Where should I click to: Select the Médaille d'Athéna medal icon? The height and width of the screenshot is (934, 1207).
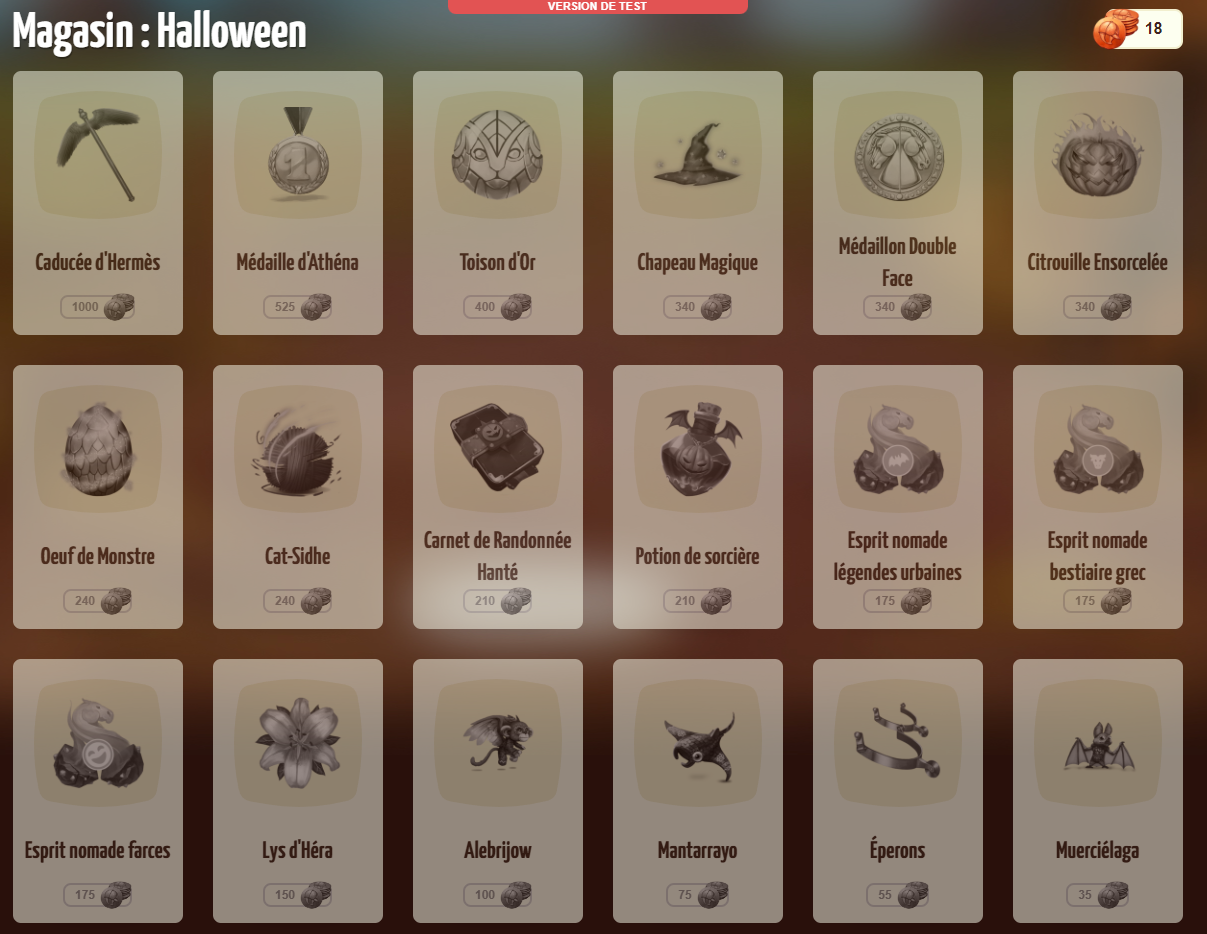click(298, 155)
